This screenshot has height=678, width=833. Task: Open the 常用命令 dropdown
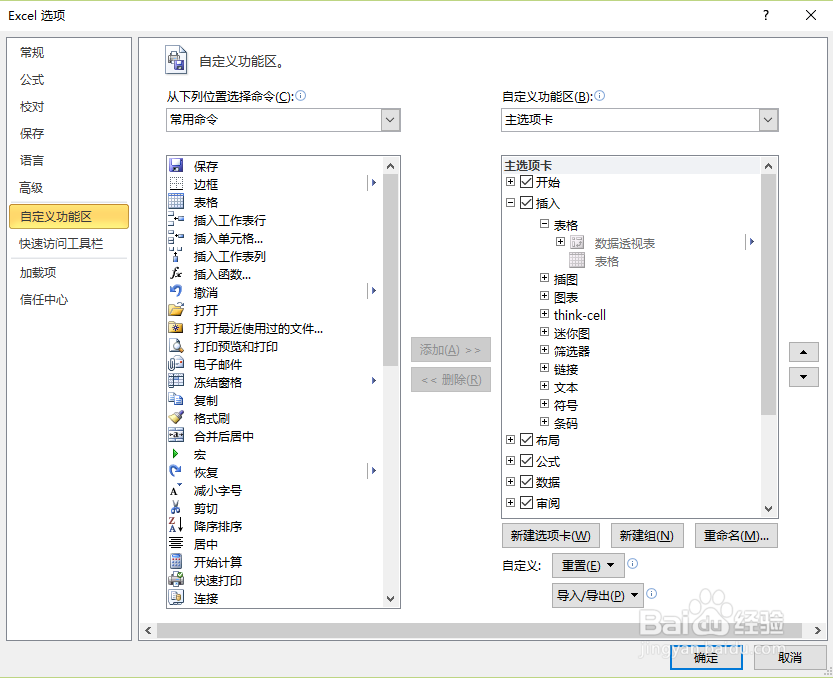coord(390,119)
